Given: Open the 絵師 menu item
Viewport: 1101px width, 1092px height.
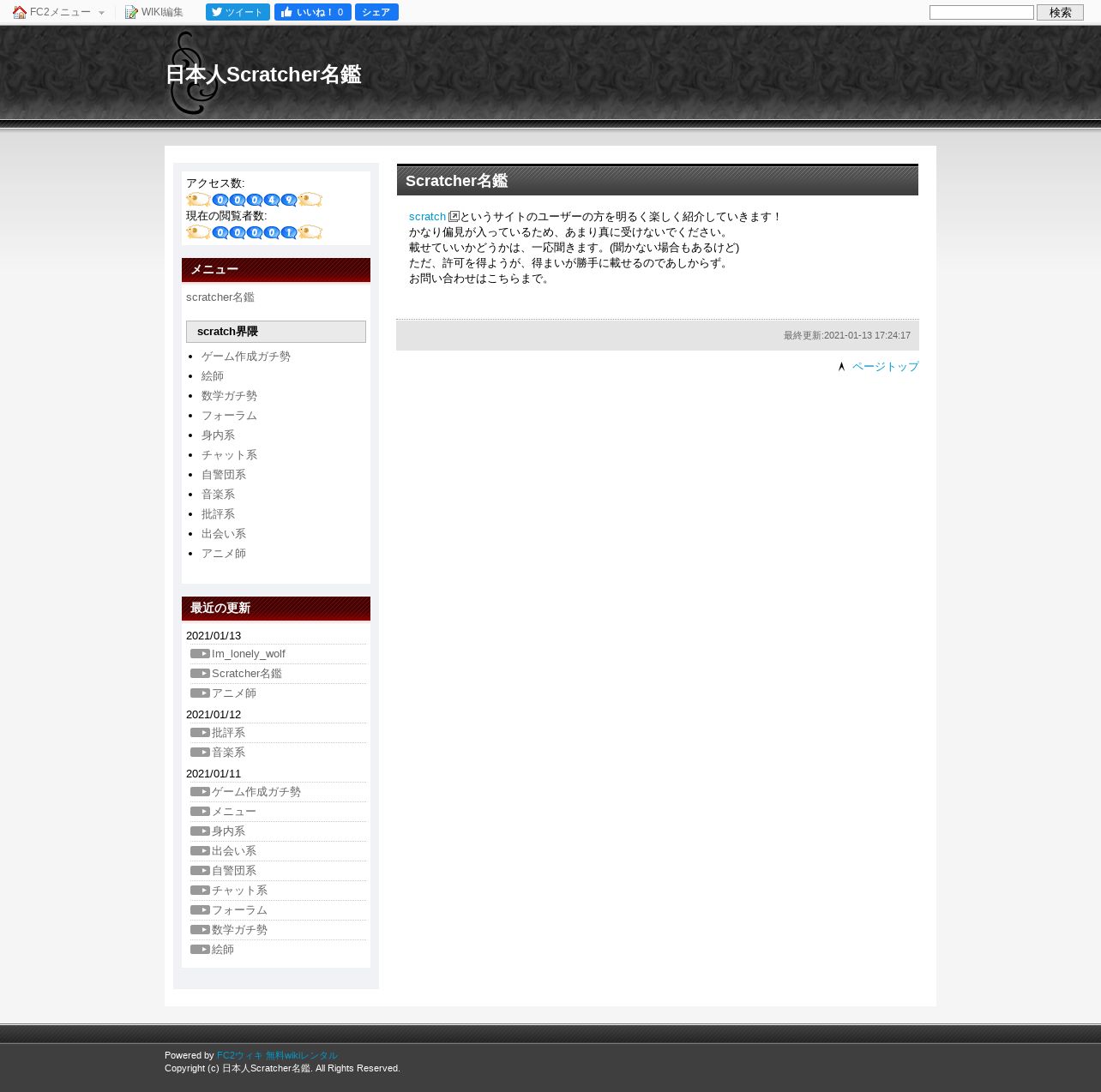Looking at the screenshot, I should click(213, 376).
